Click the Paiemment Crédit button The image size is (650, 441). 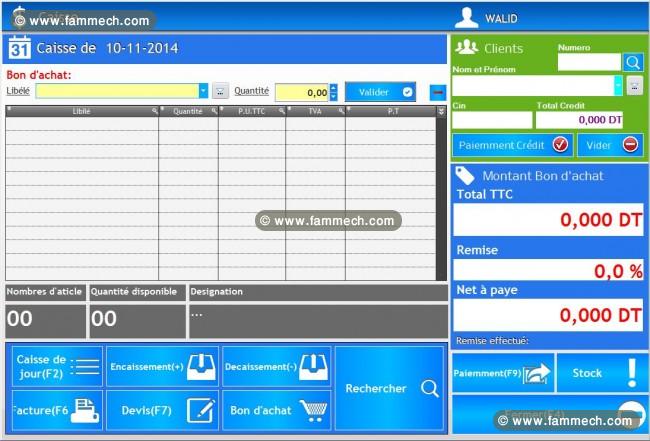point(512,145)
